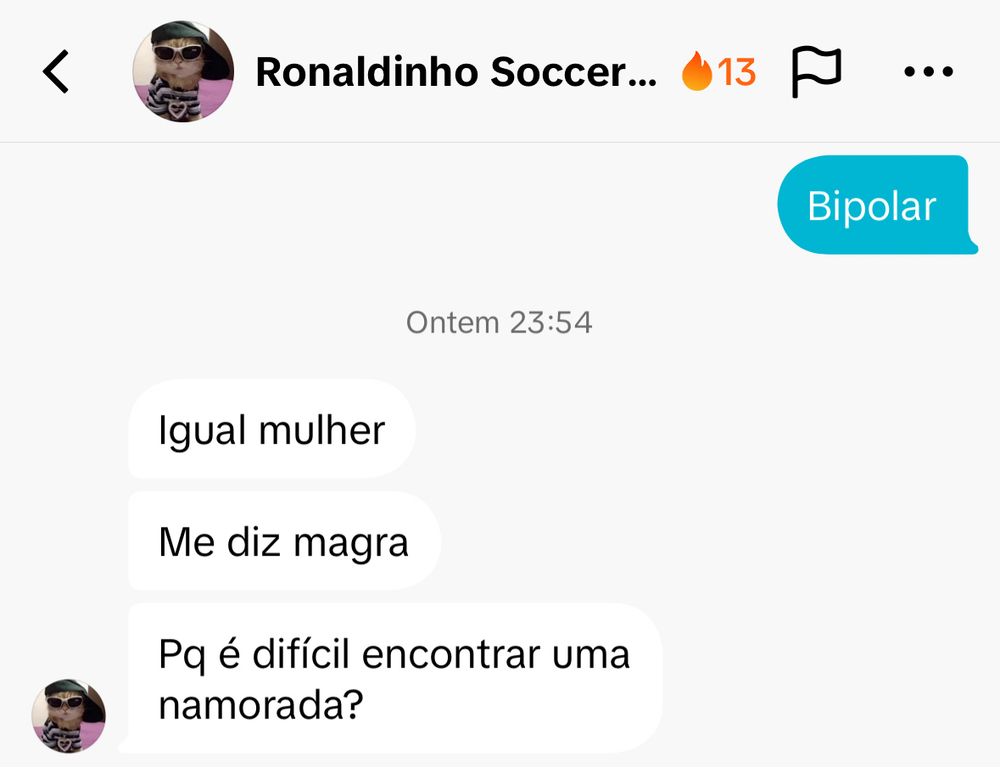The image size is (1000, 768).
Task: Tap the streak count number 13
Action: click(x=737, y=72)
